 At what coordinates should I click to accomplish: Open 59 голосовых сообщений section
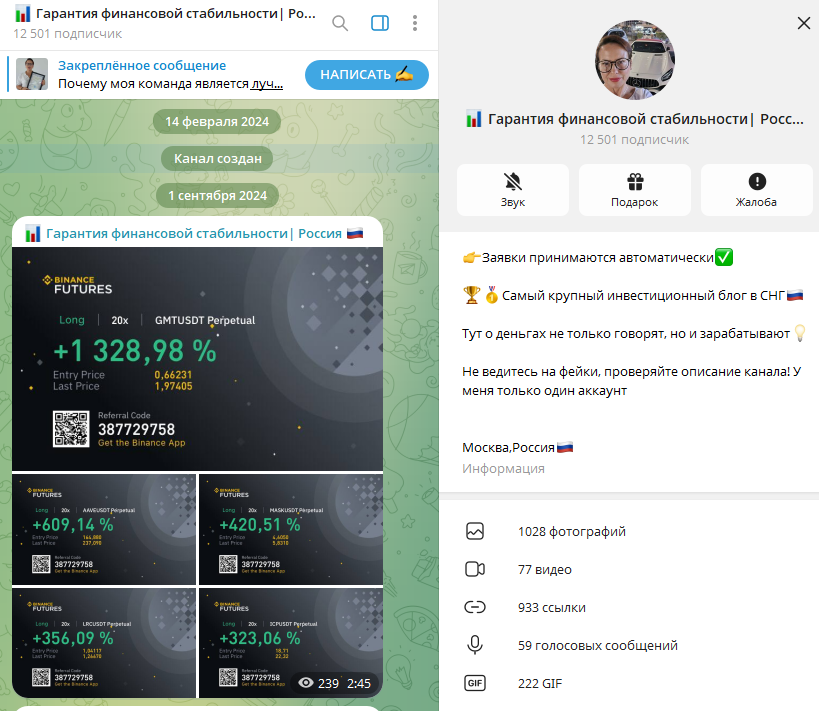pyautogui.click(x=629, y=645)
